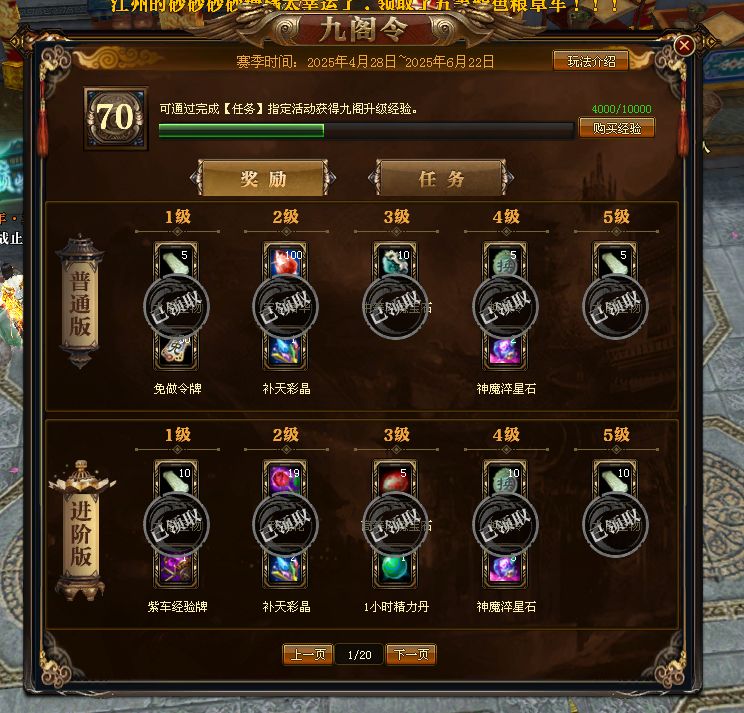Click 普通版 level 5 已领取 stamp
The width and height of the screenshot is (744, 713).
(x=615, y=306)
